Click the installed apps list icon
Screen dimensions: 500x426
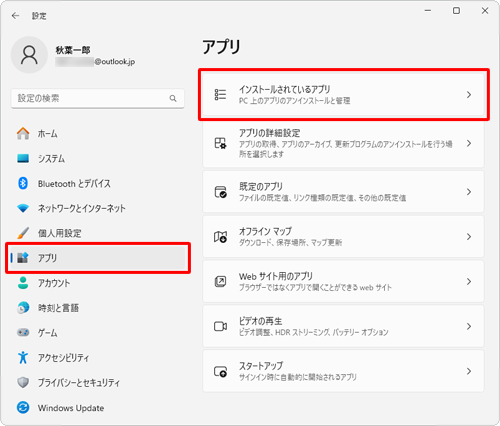coord(220,95)
